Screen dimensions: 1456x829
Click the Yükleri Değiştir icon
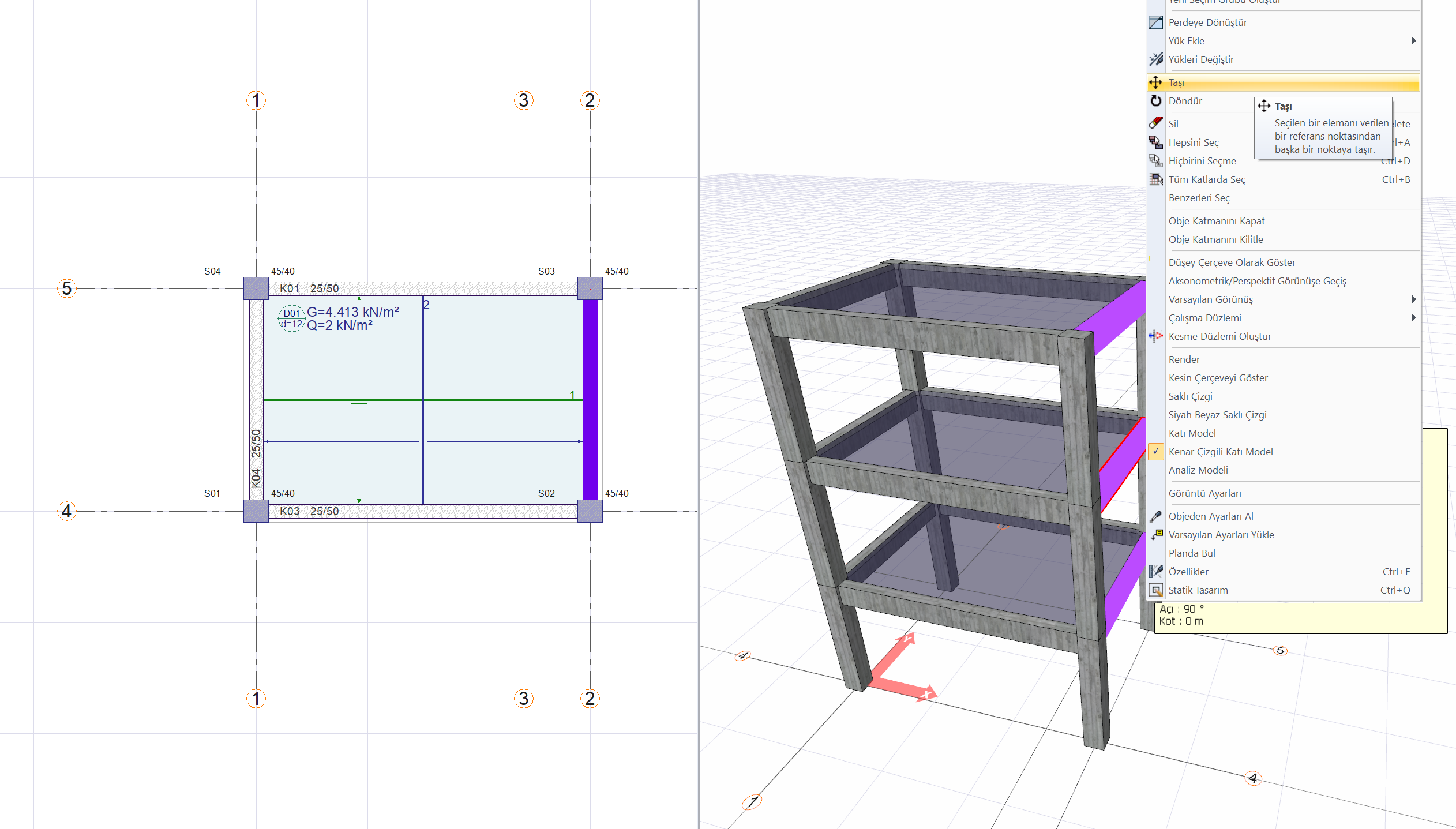click(x=1155, y=59)
